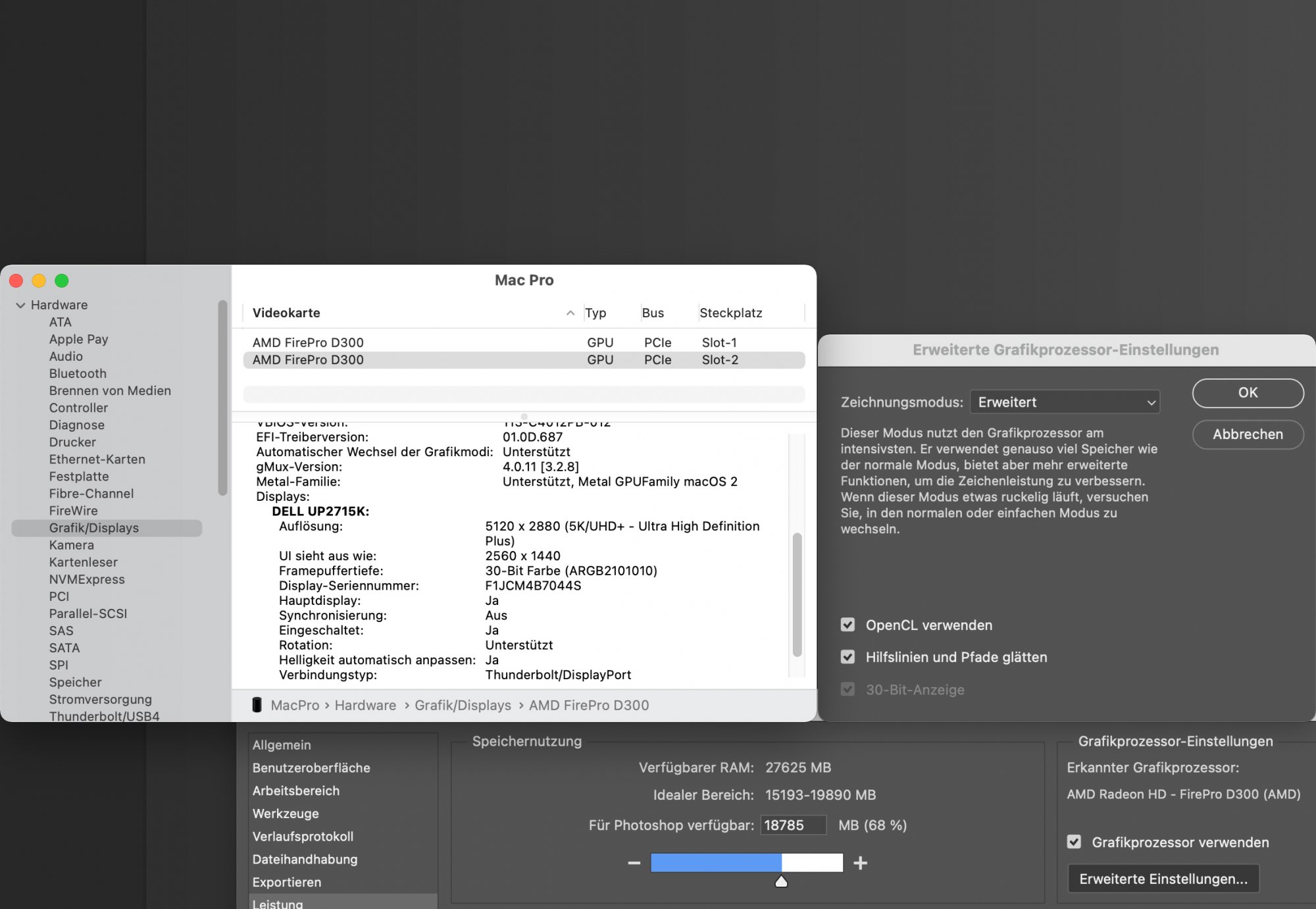Image resolution: width=1316 pixels, height=909 pixels.
Task: Open the Benutzeroberfläche preferences category
Action: [x=311, y=767]
